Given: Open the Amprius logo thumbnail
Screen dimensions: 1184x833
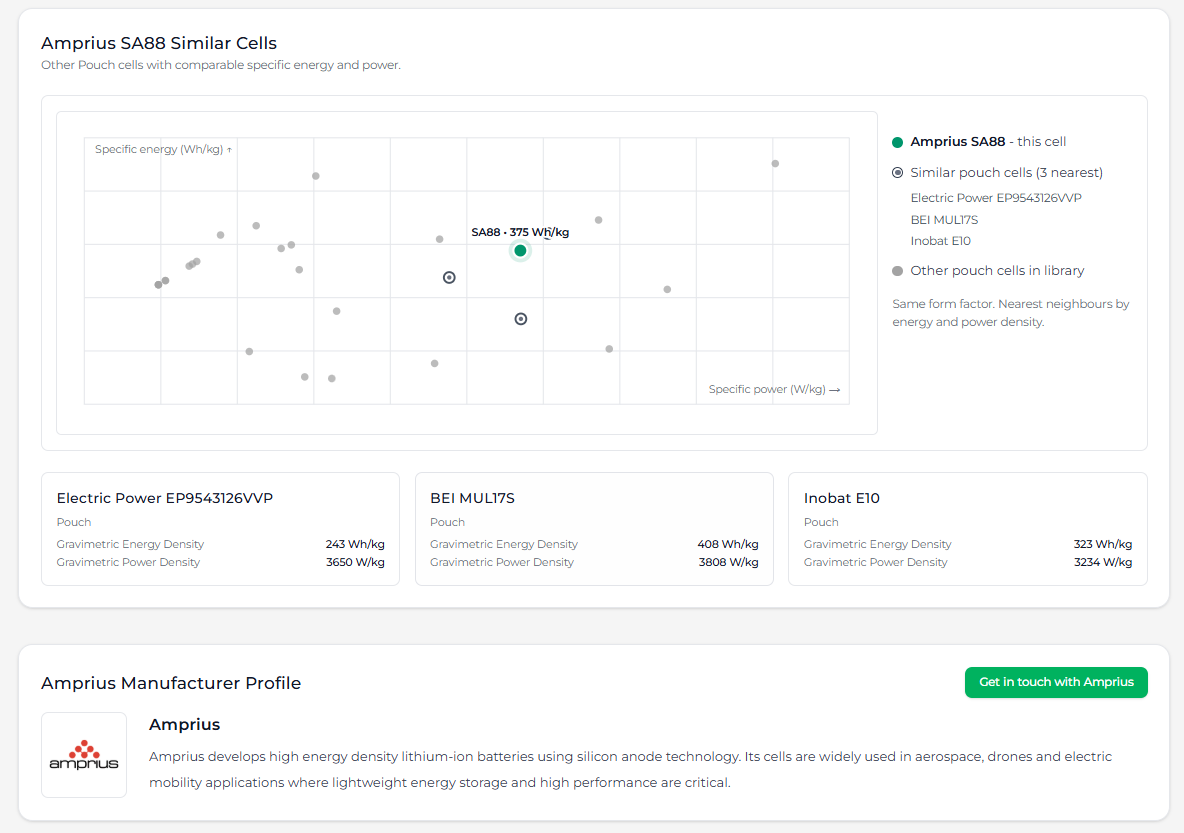Looking at the screenshot, I should coord(84,754).
